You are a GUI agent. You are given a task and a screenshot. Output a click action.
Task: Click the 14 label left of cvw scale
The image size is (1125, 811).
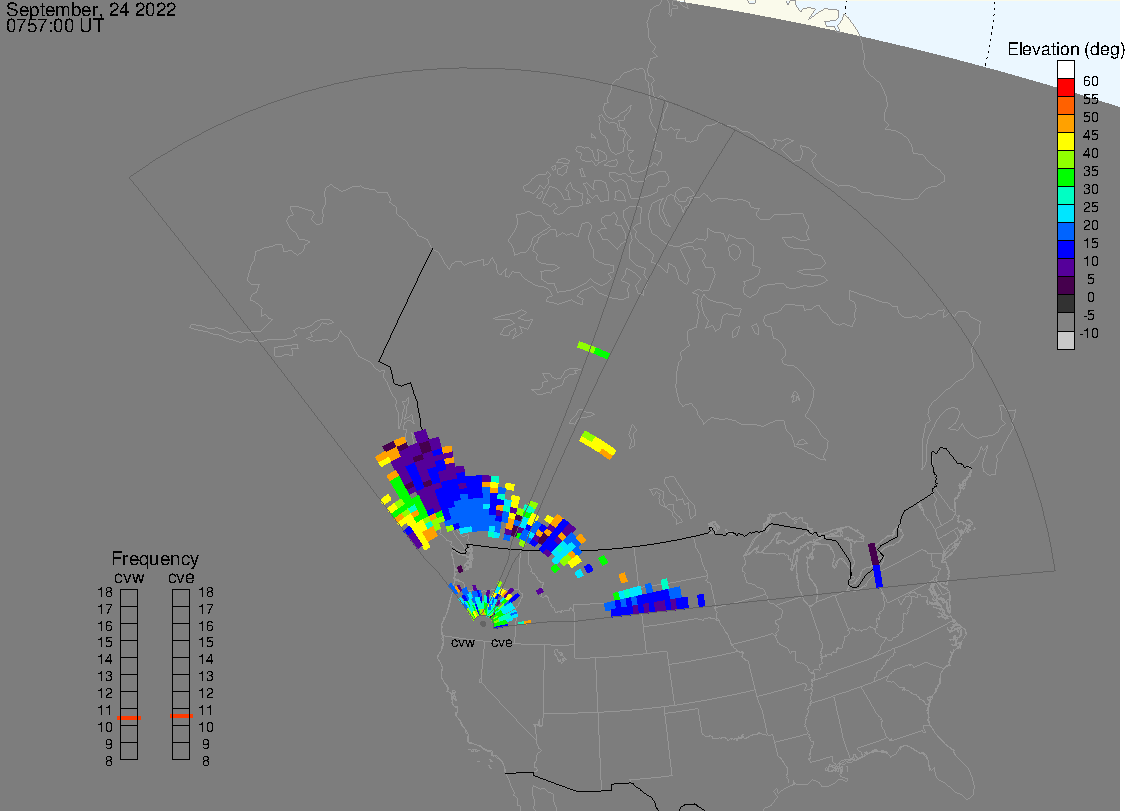(x=105, y=659)
